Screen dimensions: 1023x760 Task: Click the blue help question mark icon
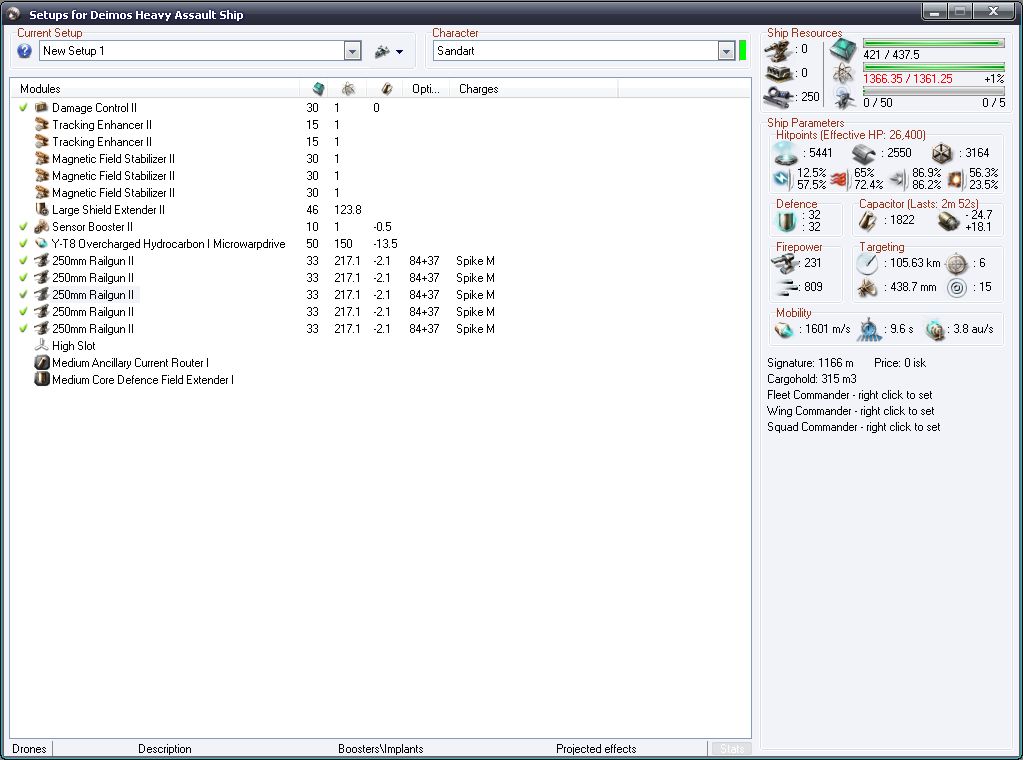(x=24, y=51)
